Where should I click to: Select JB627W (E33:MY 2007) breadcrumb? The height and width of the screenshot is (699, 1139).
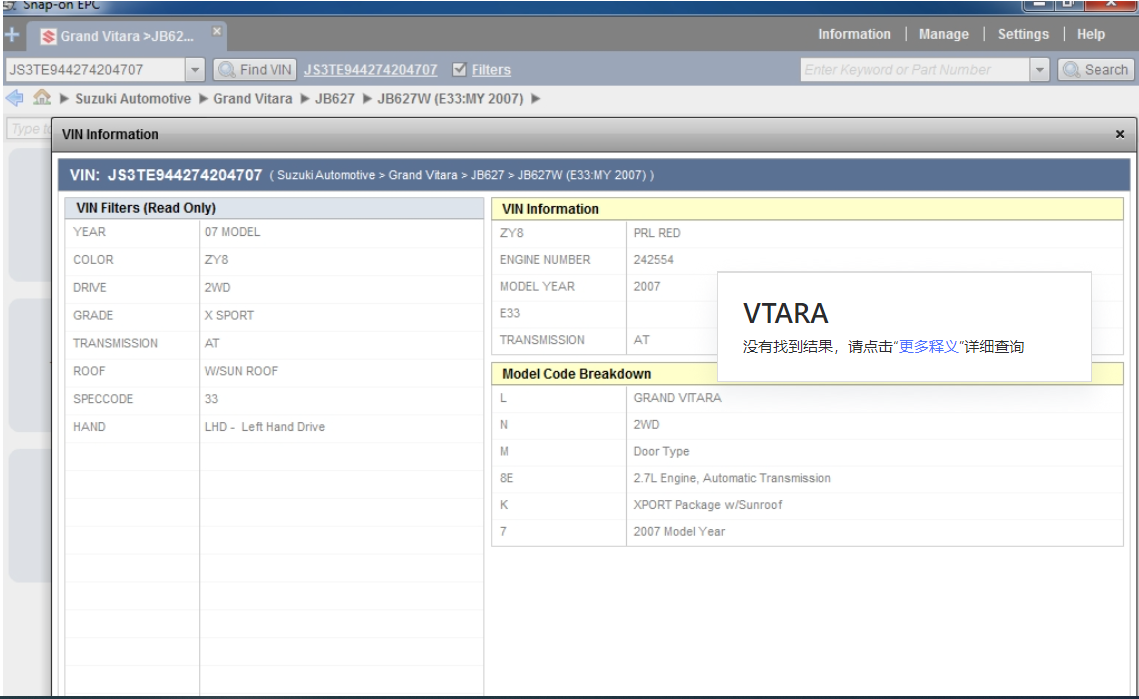450,99
